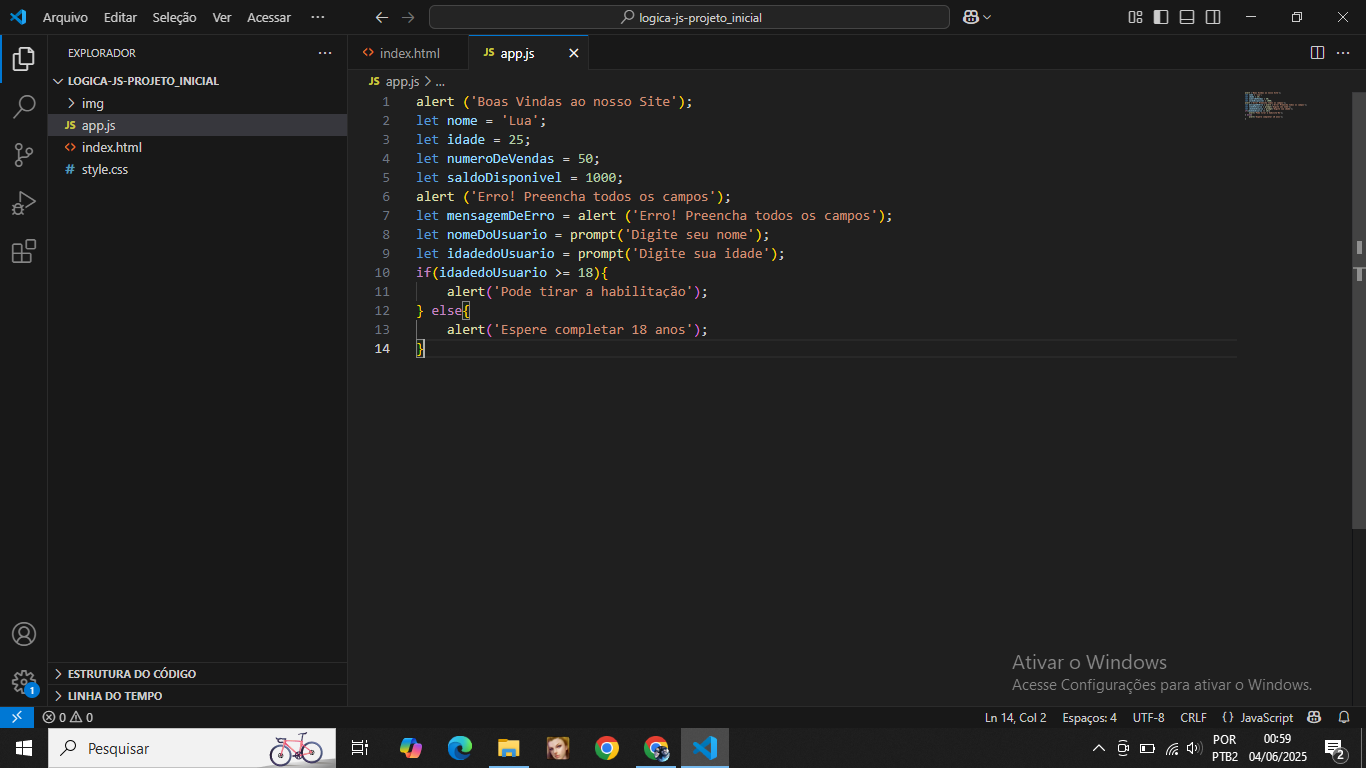This screenshot has height=768, width=1366.
Task: Open the Seleção menu
Action: tap(175, 17)
